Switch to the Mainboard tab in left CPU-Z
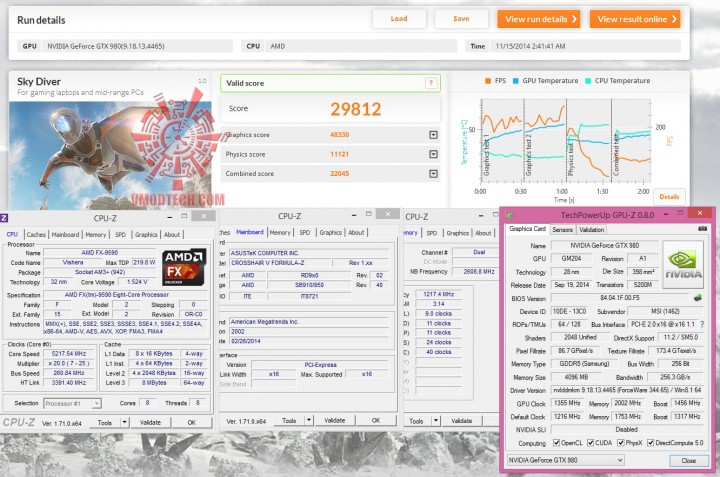This screenshot has height=477, width=720. pyautogui.click(x=65, y=235)
